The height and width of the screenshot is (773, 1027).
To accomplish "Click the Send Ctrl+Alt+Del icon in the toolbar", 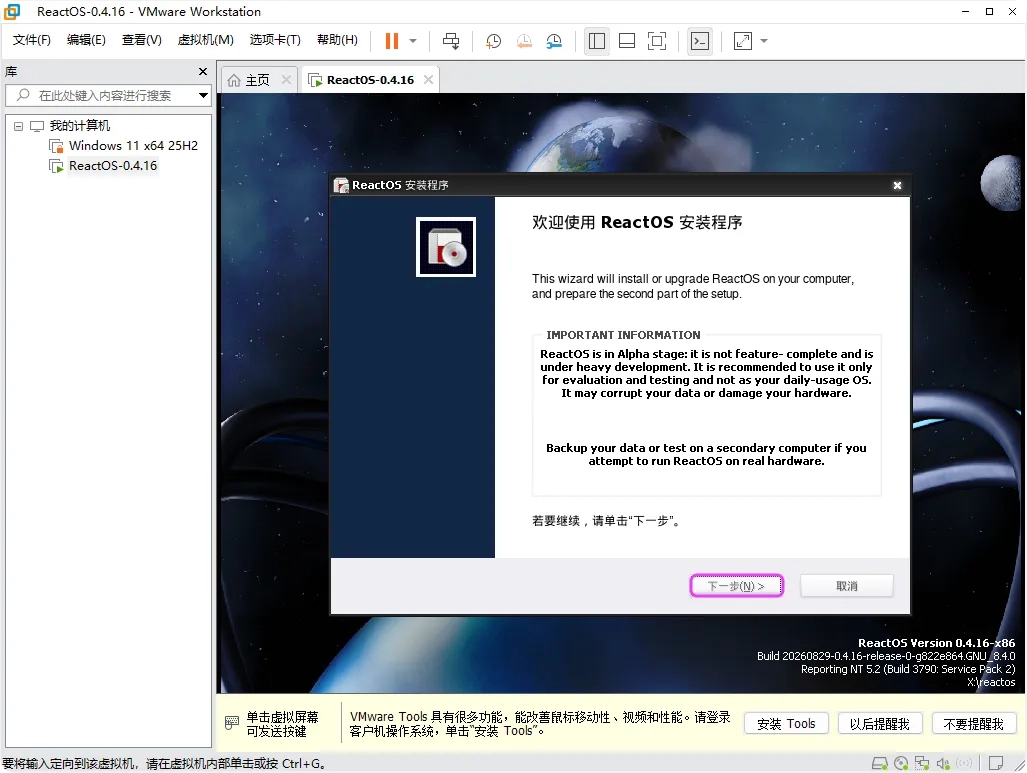I will [451, 41].
